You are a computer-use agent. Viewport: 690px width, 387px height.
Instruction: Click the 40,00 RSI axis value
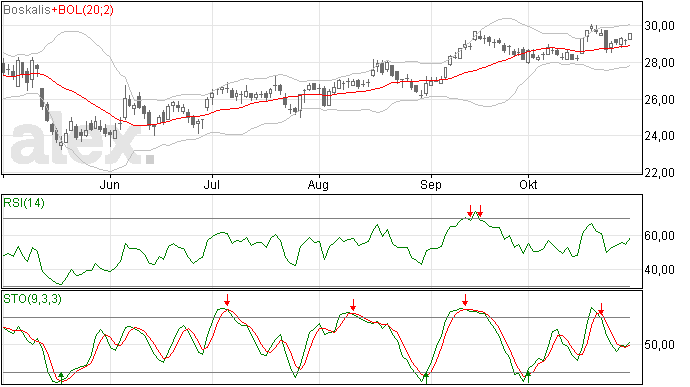click(x=659, y=270)
